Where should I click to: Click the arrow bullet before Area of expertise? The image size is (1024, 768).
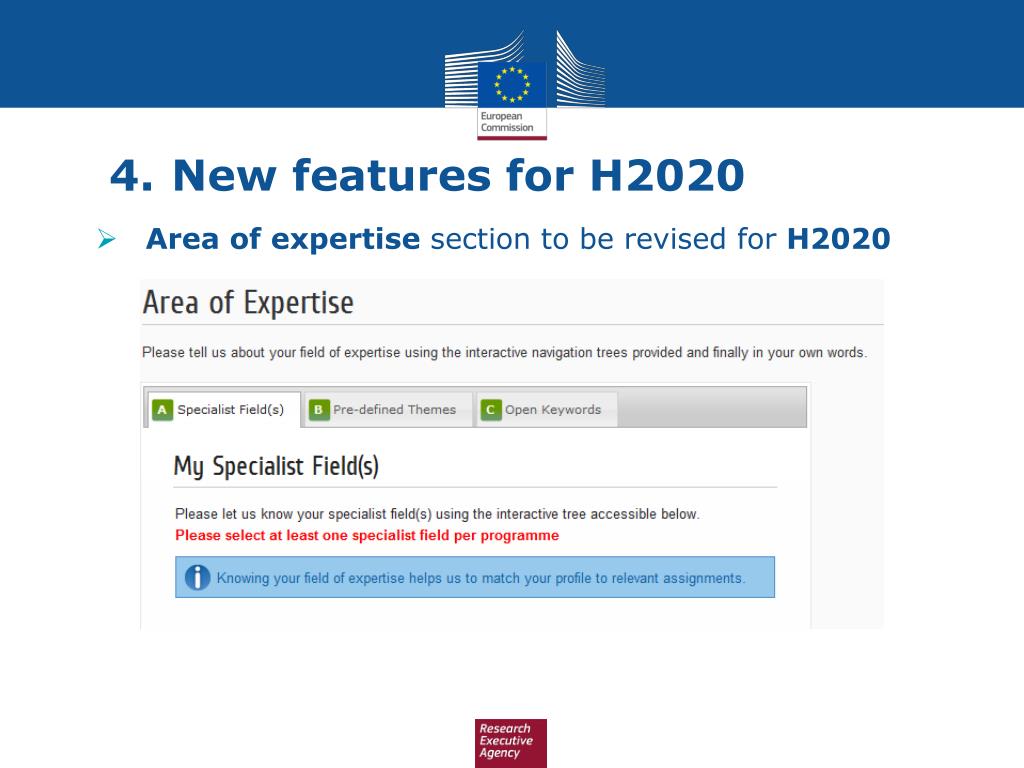click(106, 239)
